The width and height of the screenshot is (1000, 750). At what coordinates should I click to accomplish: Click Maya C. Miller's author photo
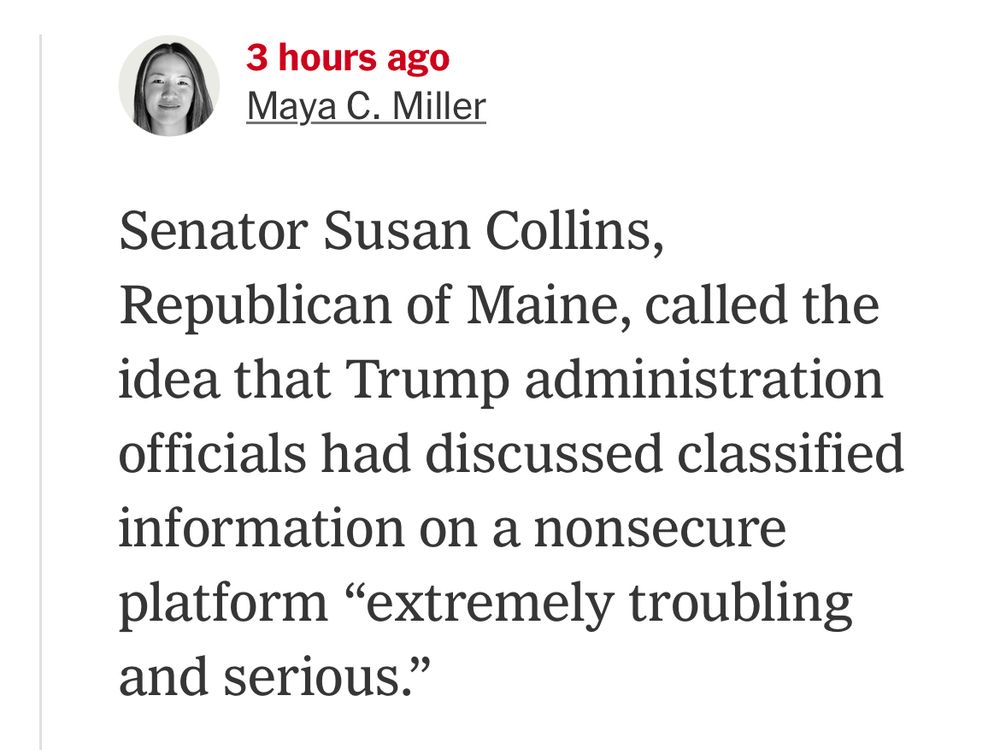point(168,86)
